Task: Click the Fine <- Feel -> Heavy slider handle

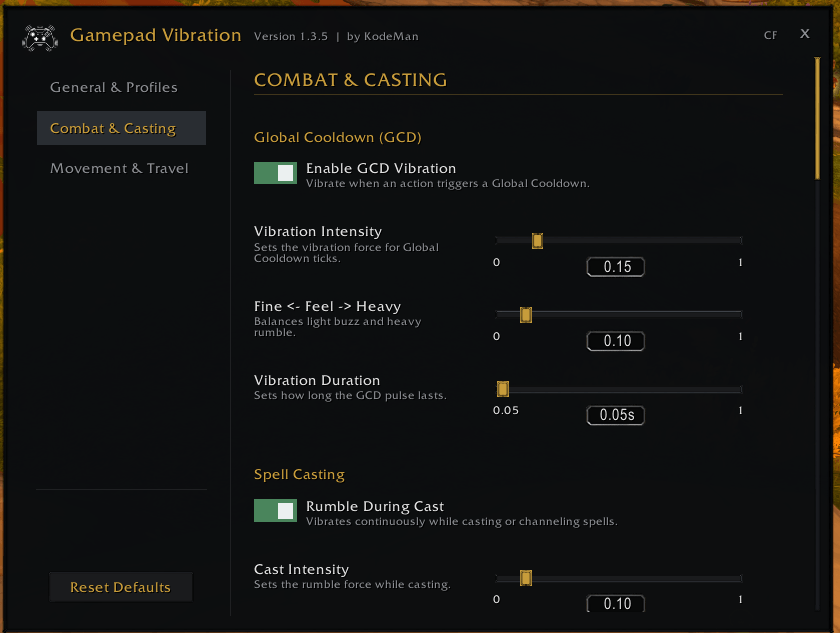Action: point(526,315)
